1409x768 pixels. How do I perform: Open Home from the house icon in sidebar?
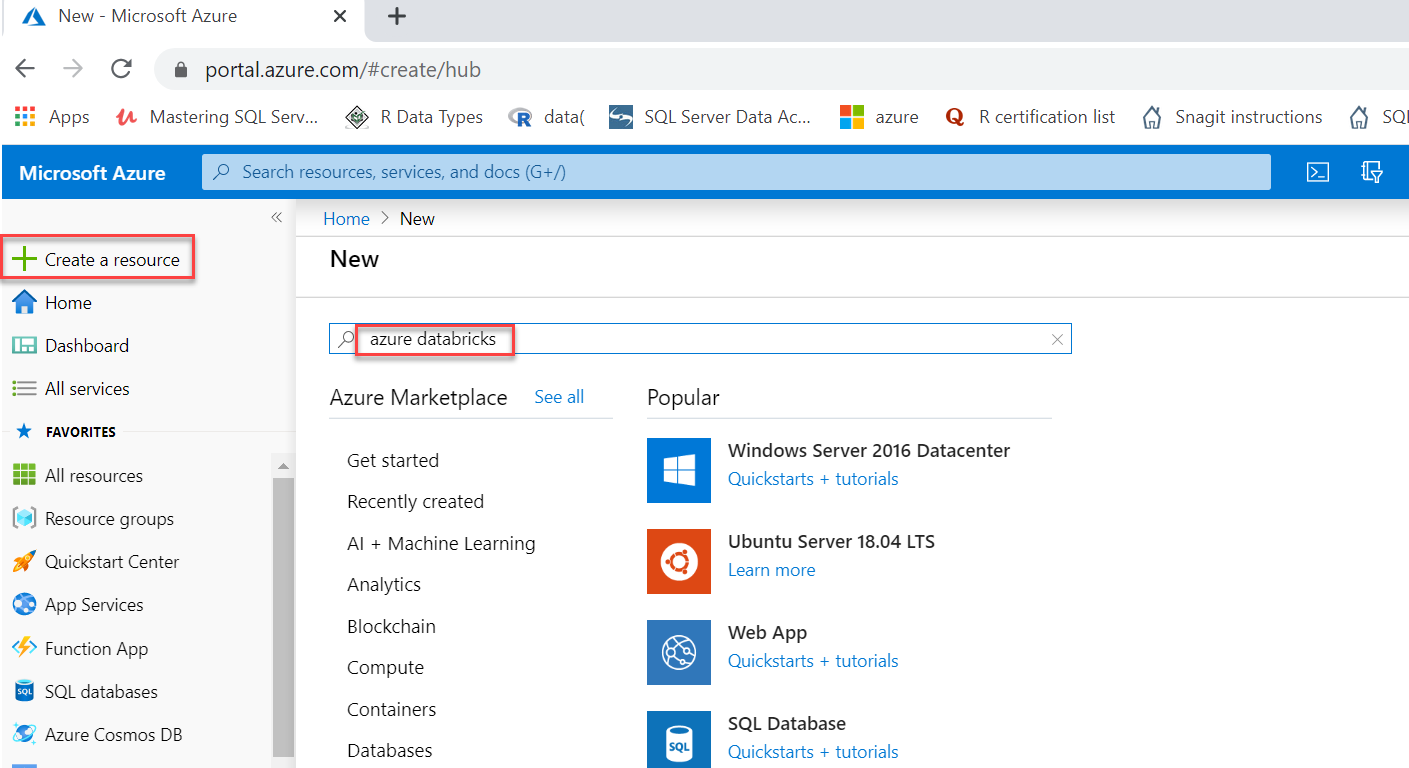click(x=24, y=303)
